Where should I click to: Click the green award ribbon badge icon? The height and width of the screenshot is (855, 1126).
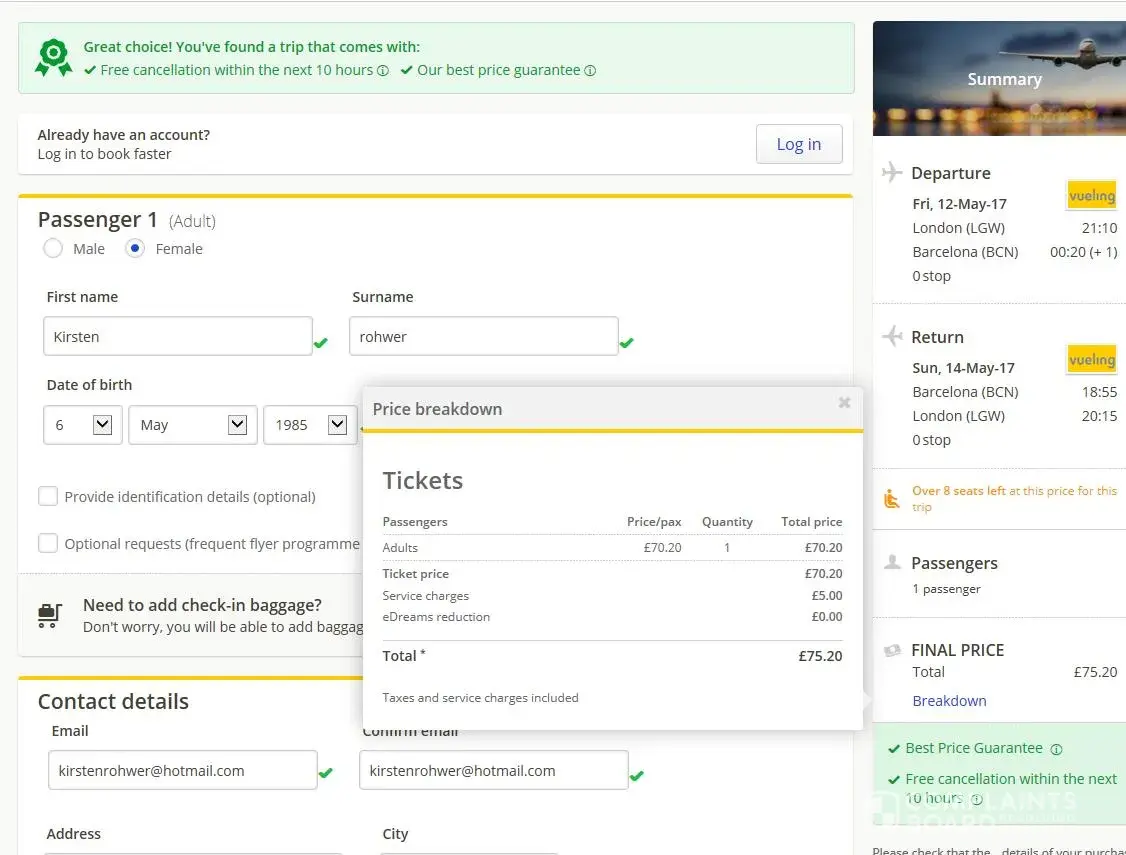click(53, 58)
